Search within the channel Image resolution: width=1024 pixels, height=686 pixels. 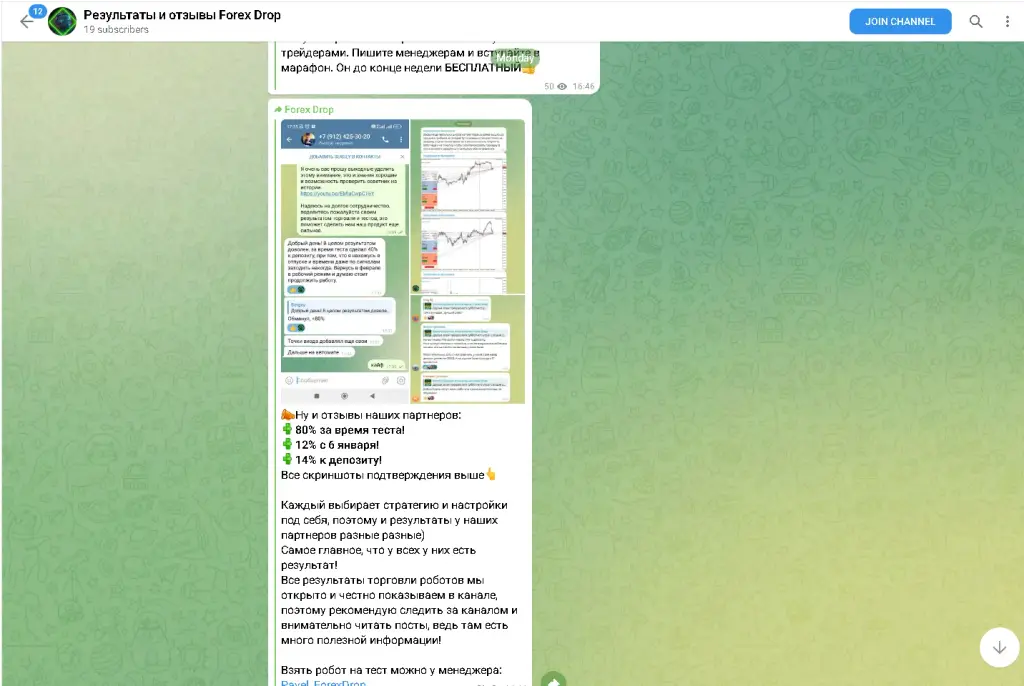976,22
